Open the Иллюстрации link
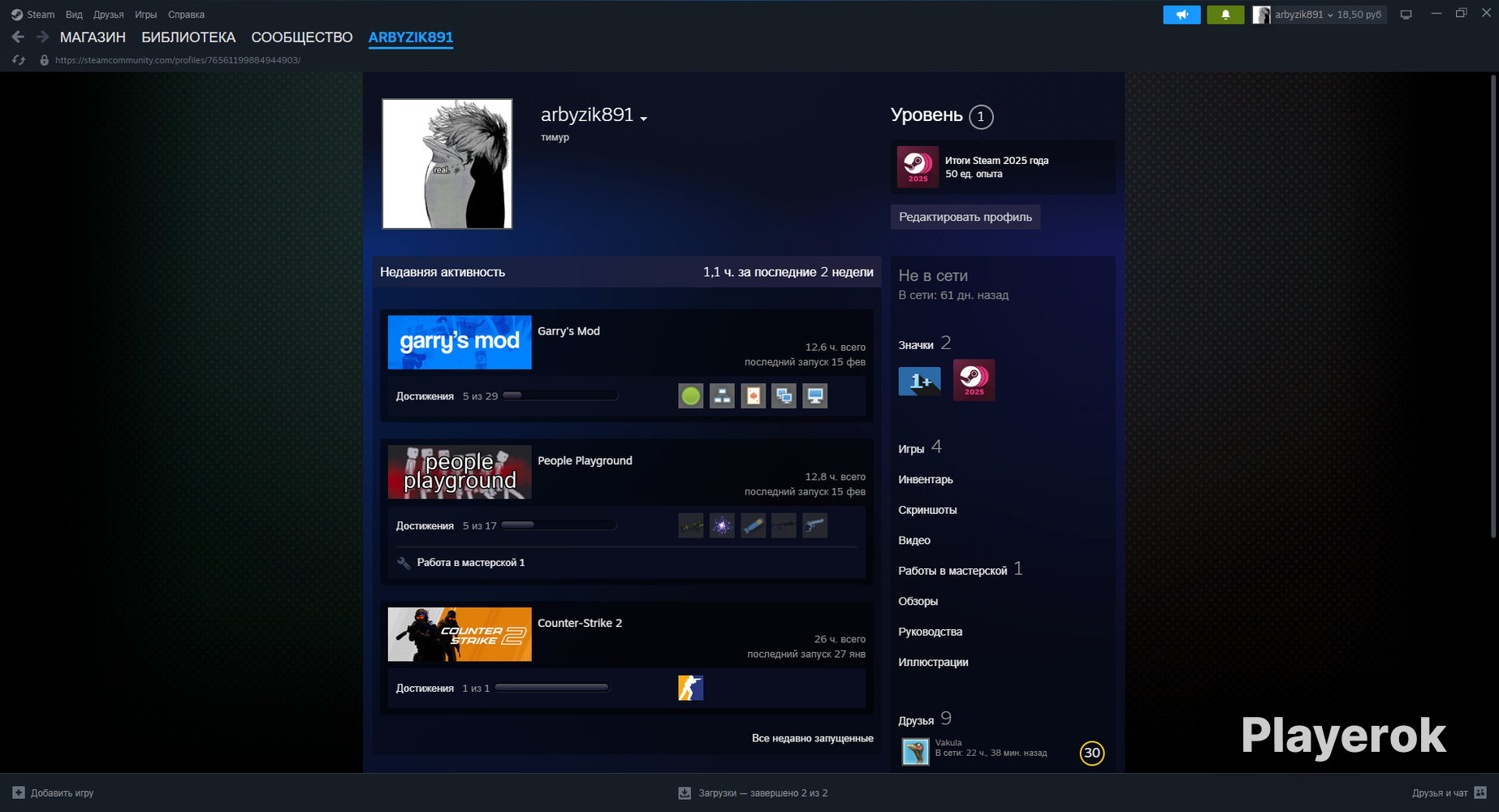1499x812 pixels. [933, 662]
